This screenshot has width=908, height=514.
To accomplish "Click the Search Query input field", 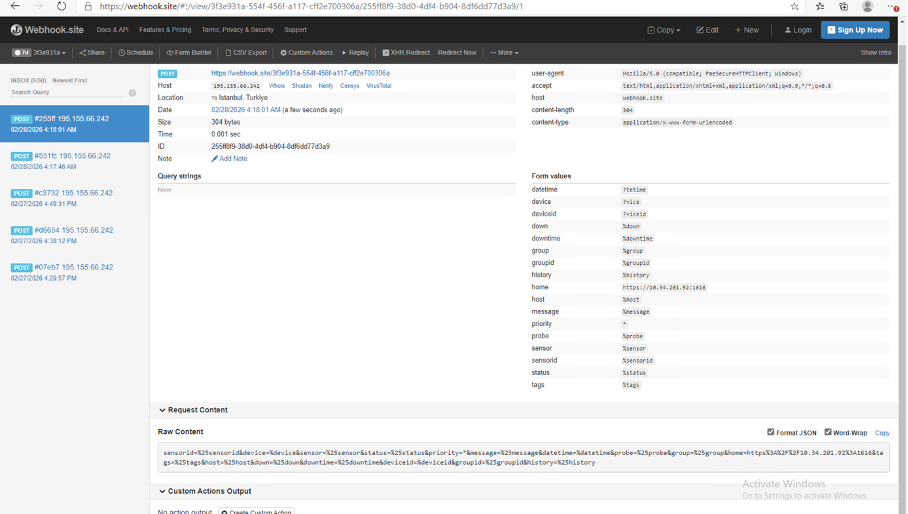I will pyautogui.click(x=67, y=92).
